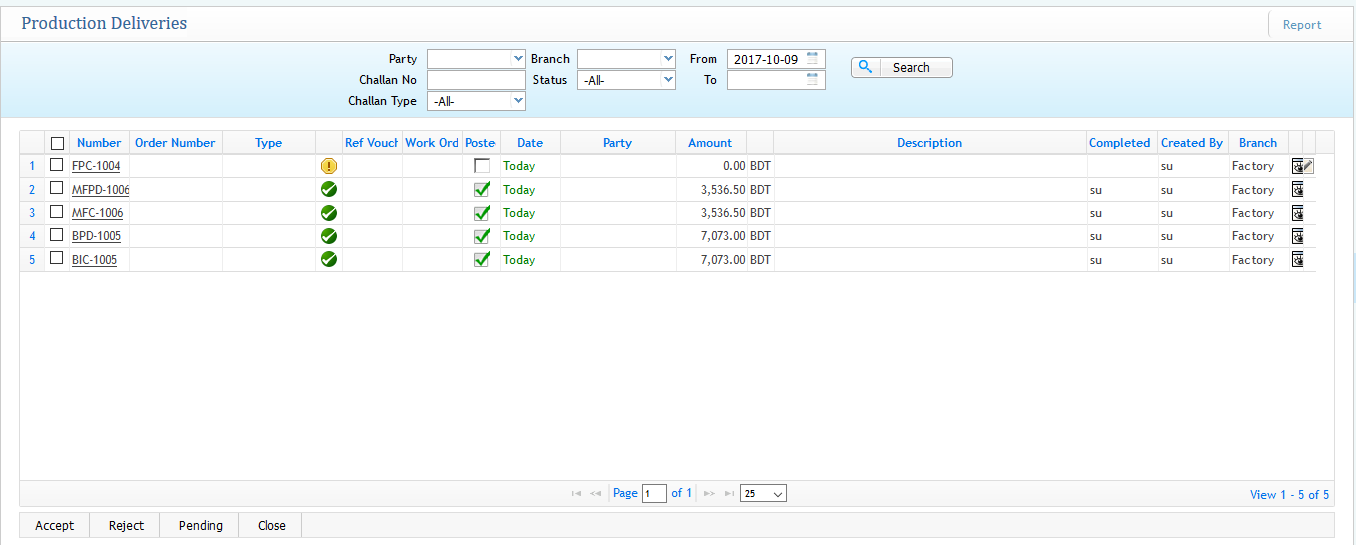
Task: Open the Branch dropdown filter
Action: pos(626,59)
